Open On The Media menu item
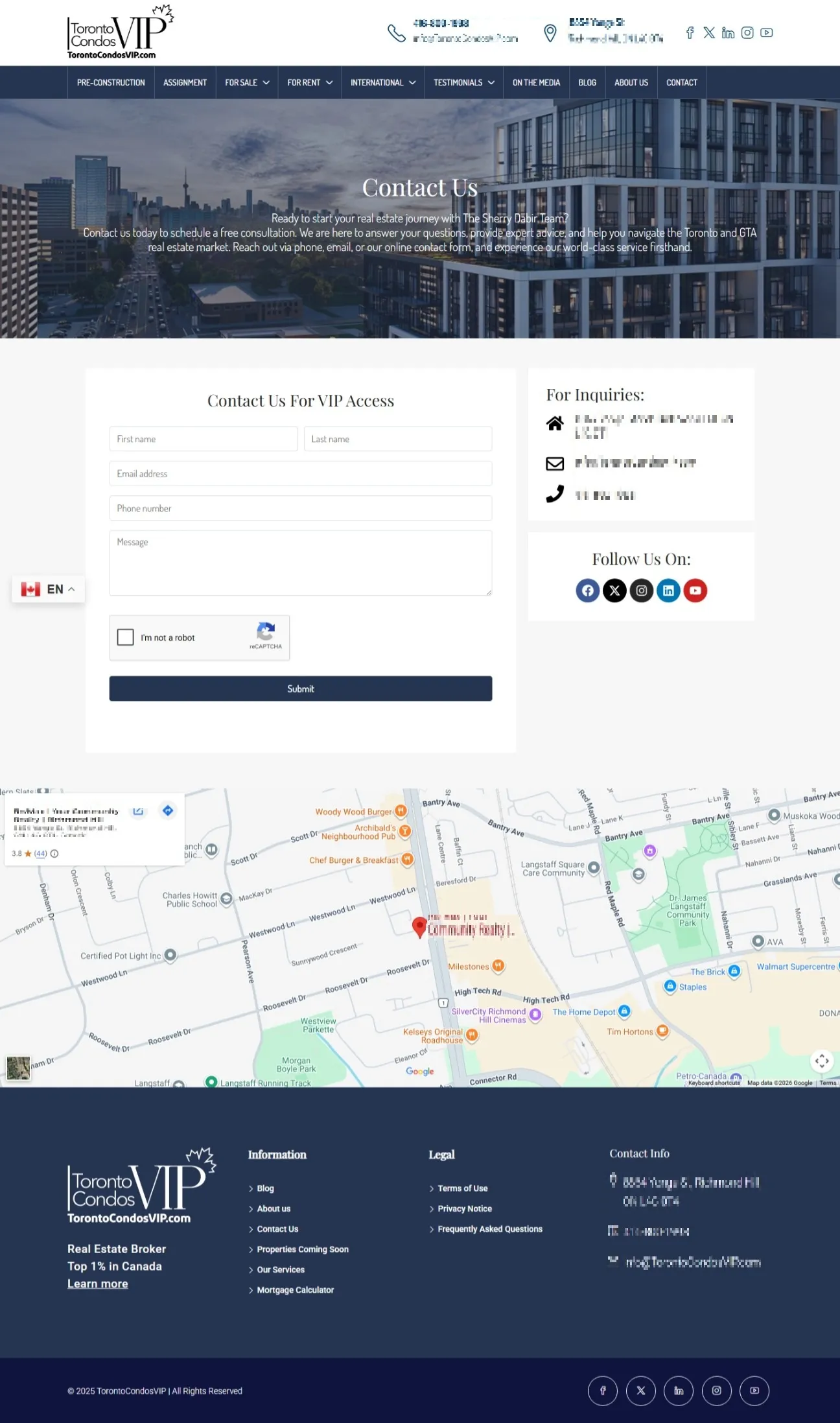The image size is (840, 1423). click(536, 82)
